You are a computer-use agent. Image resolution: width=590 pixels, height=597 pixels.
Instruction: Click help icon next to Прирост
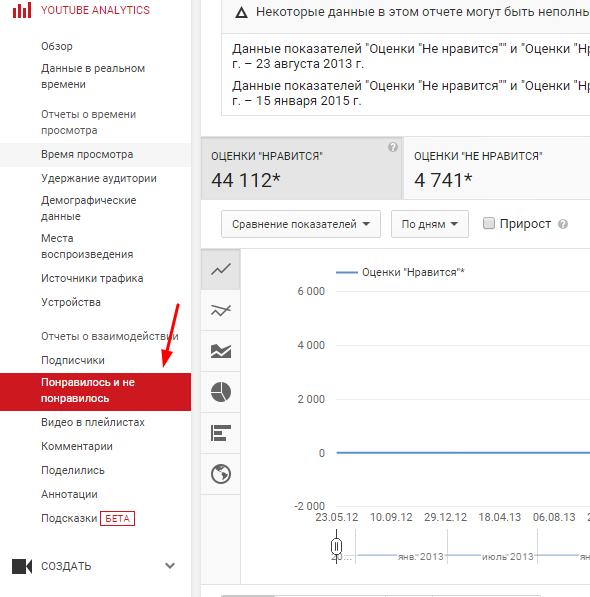point(563,224)
